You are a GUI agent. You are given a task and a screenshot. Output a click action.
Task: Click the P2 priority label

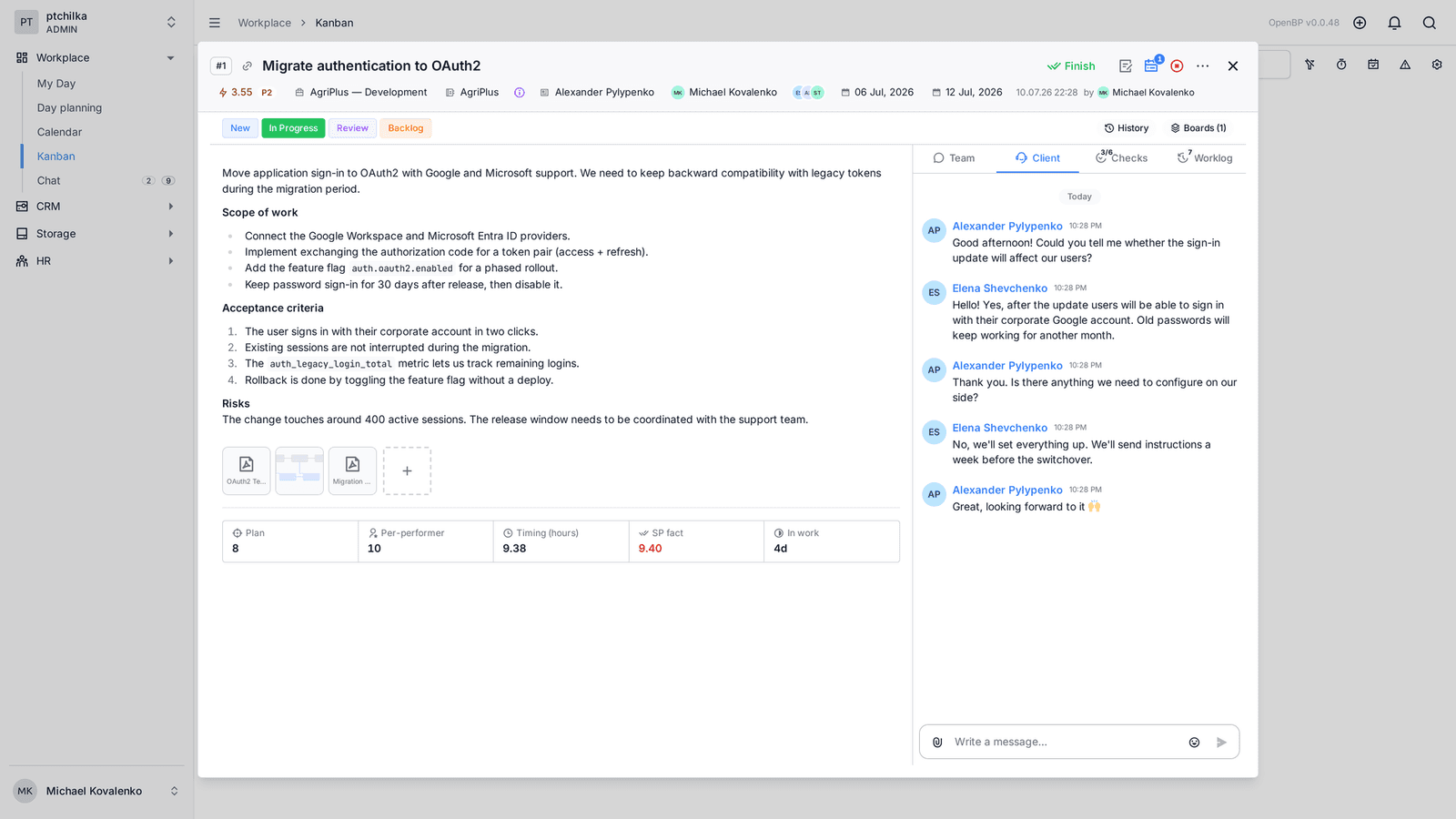pyautogui.click(x=267, y=93)
